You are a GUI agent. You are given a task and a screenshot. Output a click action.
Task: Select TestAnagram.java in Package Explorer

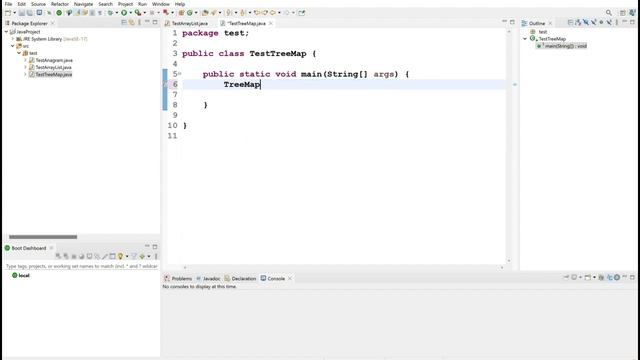click(54, 60)
